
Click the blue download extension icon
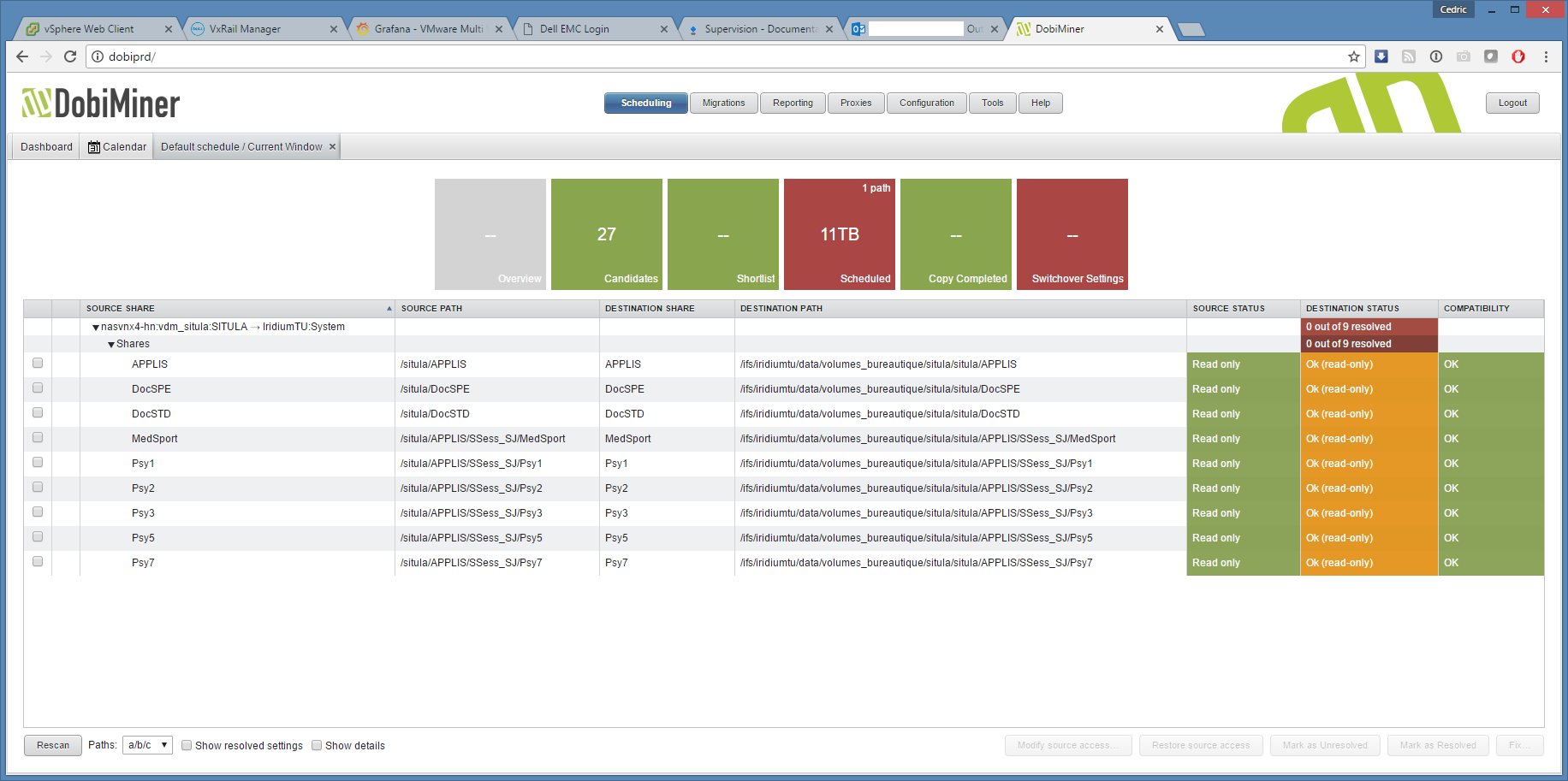click(1381, 56)
